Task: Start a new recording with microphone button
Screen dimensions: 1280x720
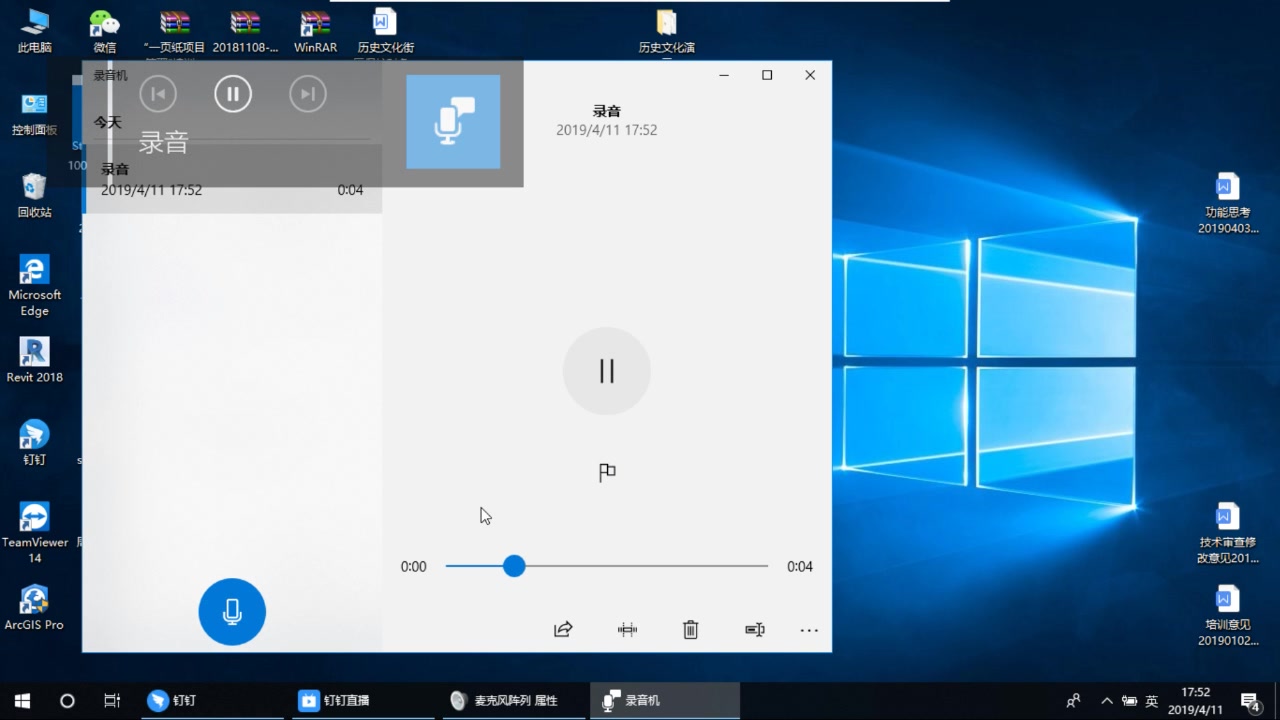Action: click(x=232, y=612)
